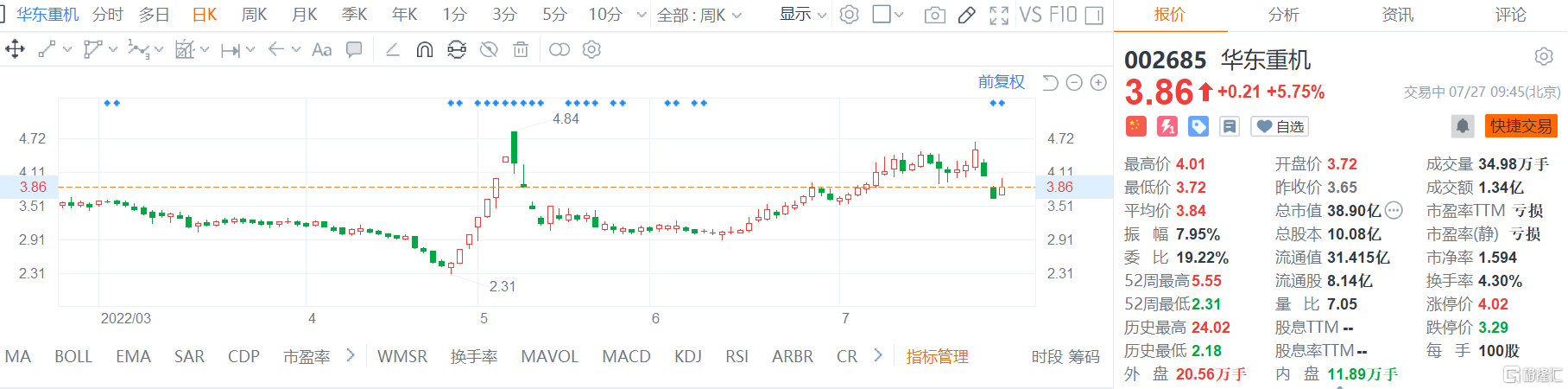Expand arrow tool options chevron
Image resolution: width=1568 pixels, height=389 pixels.
point(296,50)
